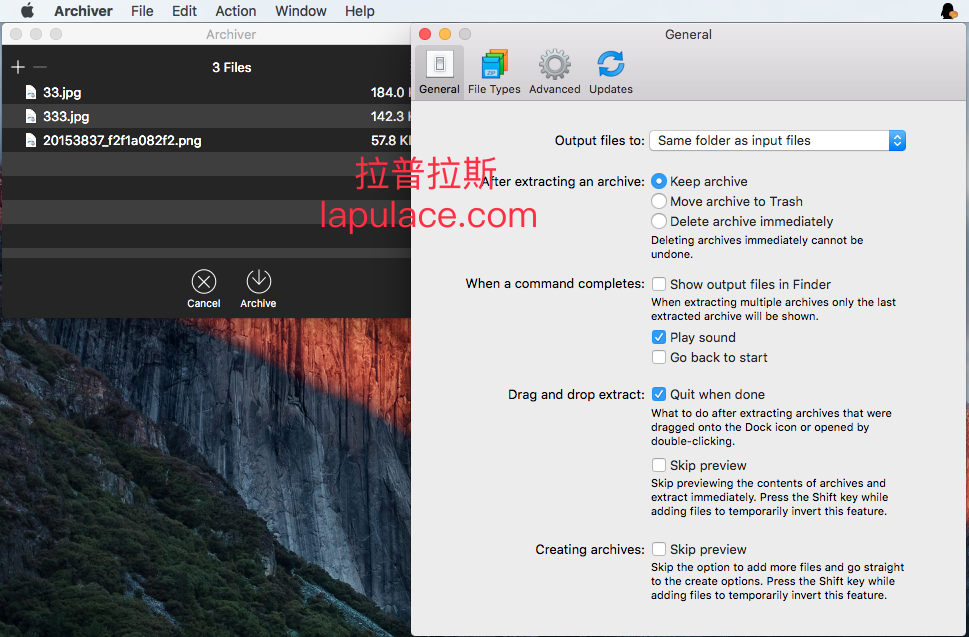
Task: Select Move archive to Trash option
Action: (659, 201)
